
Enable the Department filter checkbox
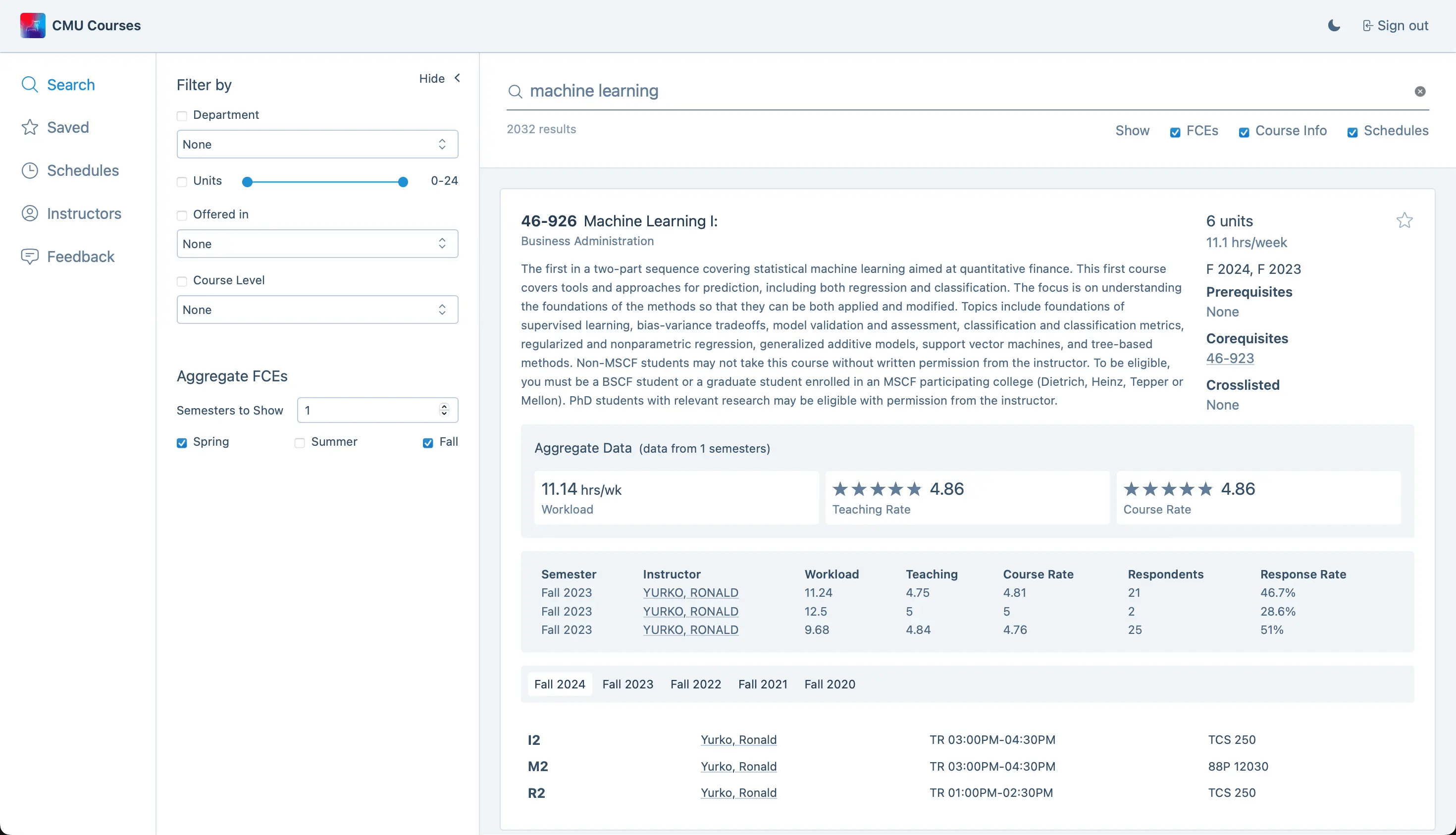pyautogui.click(x=182, y=116)
